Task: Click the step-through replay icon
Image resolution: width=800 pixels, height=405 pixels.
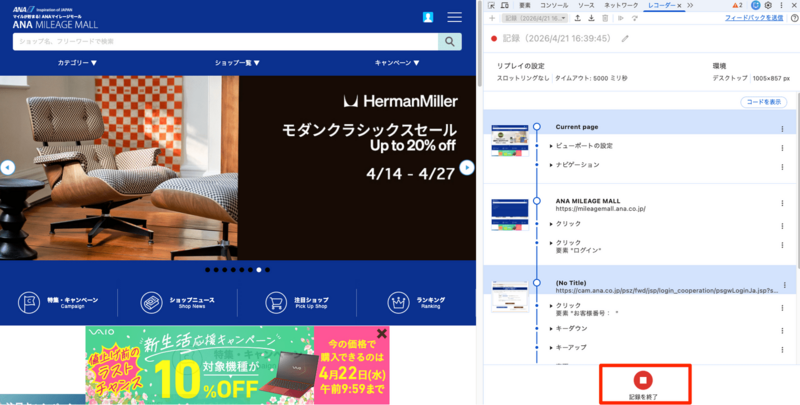Action: [635, 18]
